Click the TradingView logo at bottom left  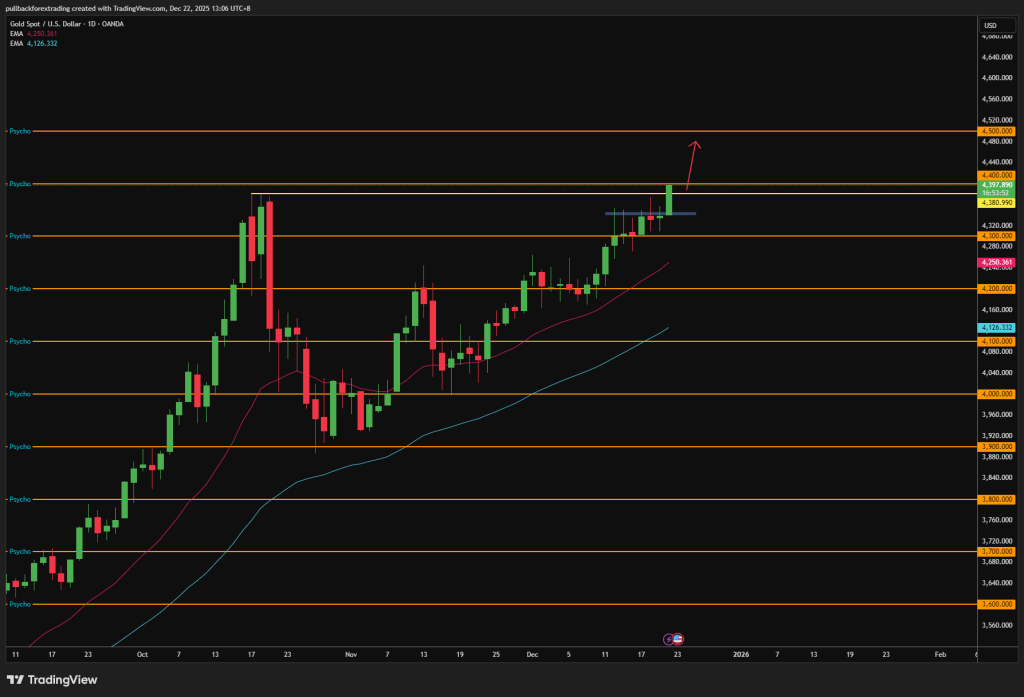click(x=53, y=680)
